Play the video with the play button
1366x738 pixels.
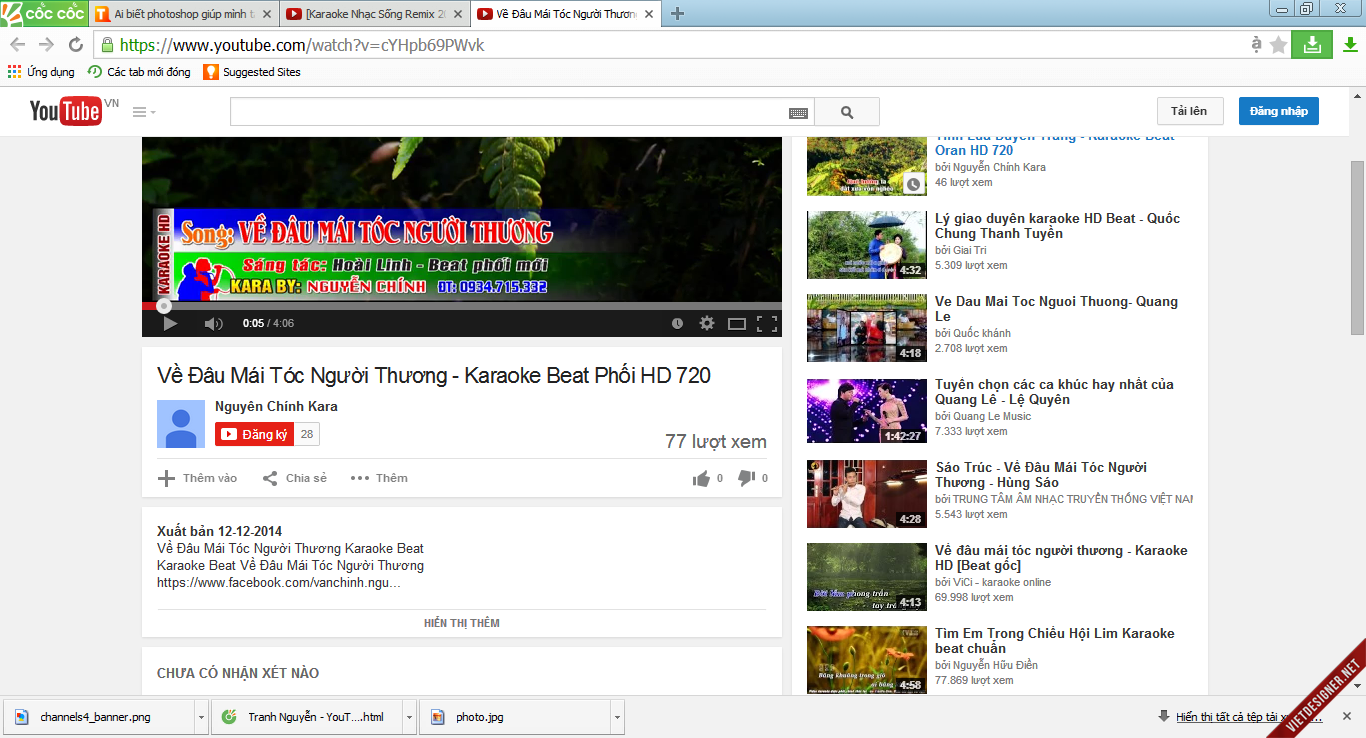[170, 323]
